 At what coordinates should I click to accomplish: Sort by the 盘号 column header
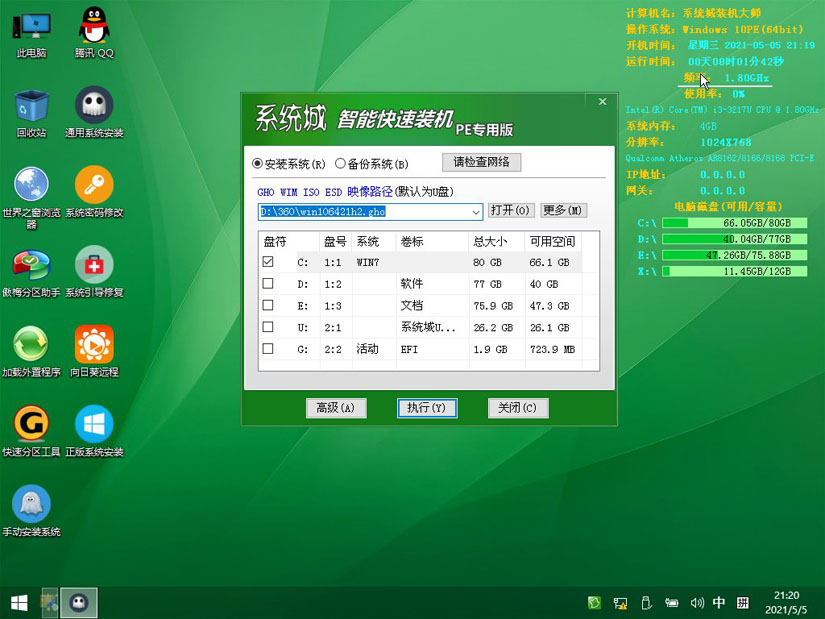[335, 242]
